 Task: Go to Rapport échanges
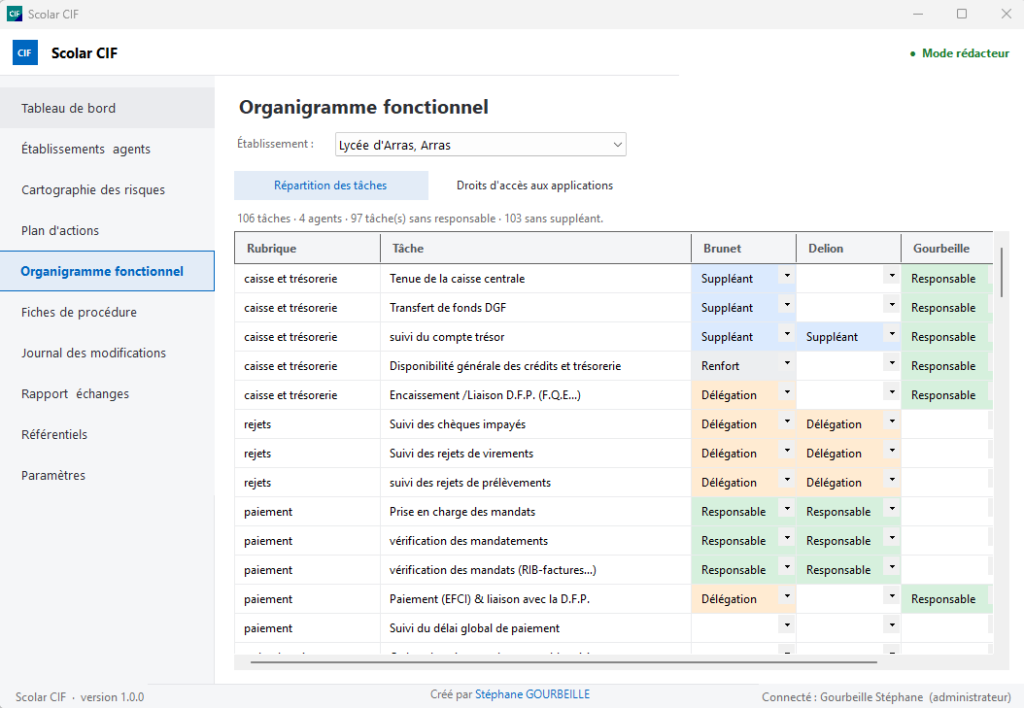(x=107, y=394)
